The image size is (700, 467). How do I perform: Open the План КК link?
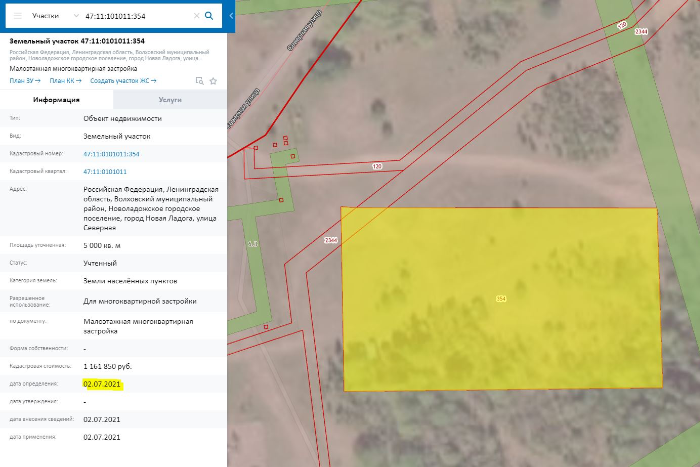65,80
